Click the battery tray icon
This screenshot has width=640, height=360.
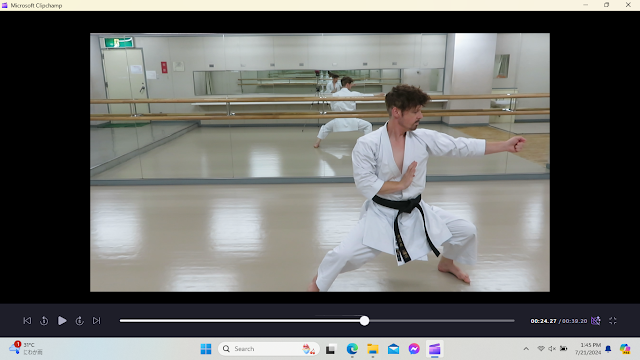click(563, 349)
